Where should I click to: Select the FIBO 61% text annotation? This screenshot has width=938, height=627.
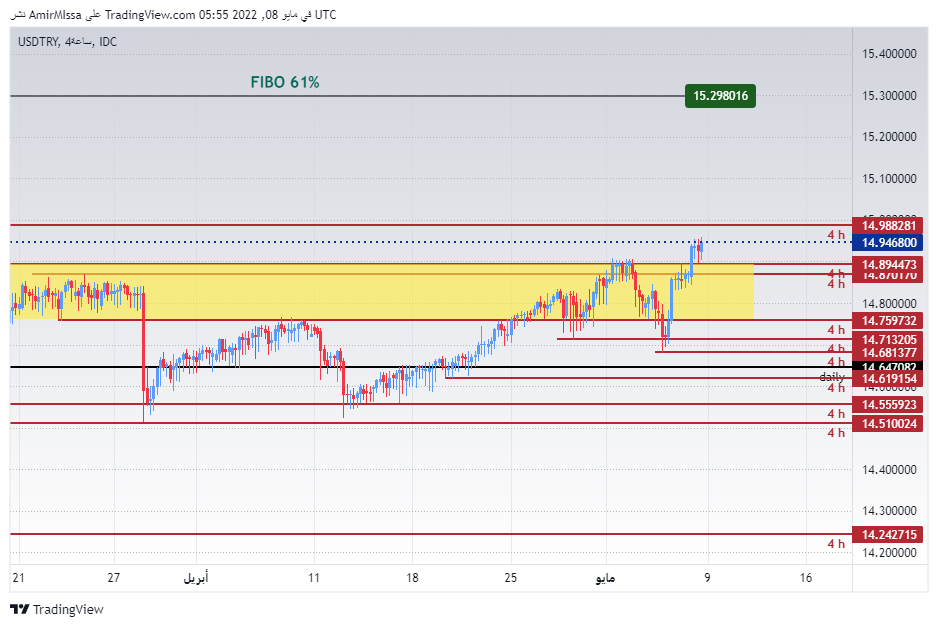285,83
